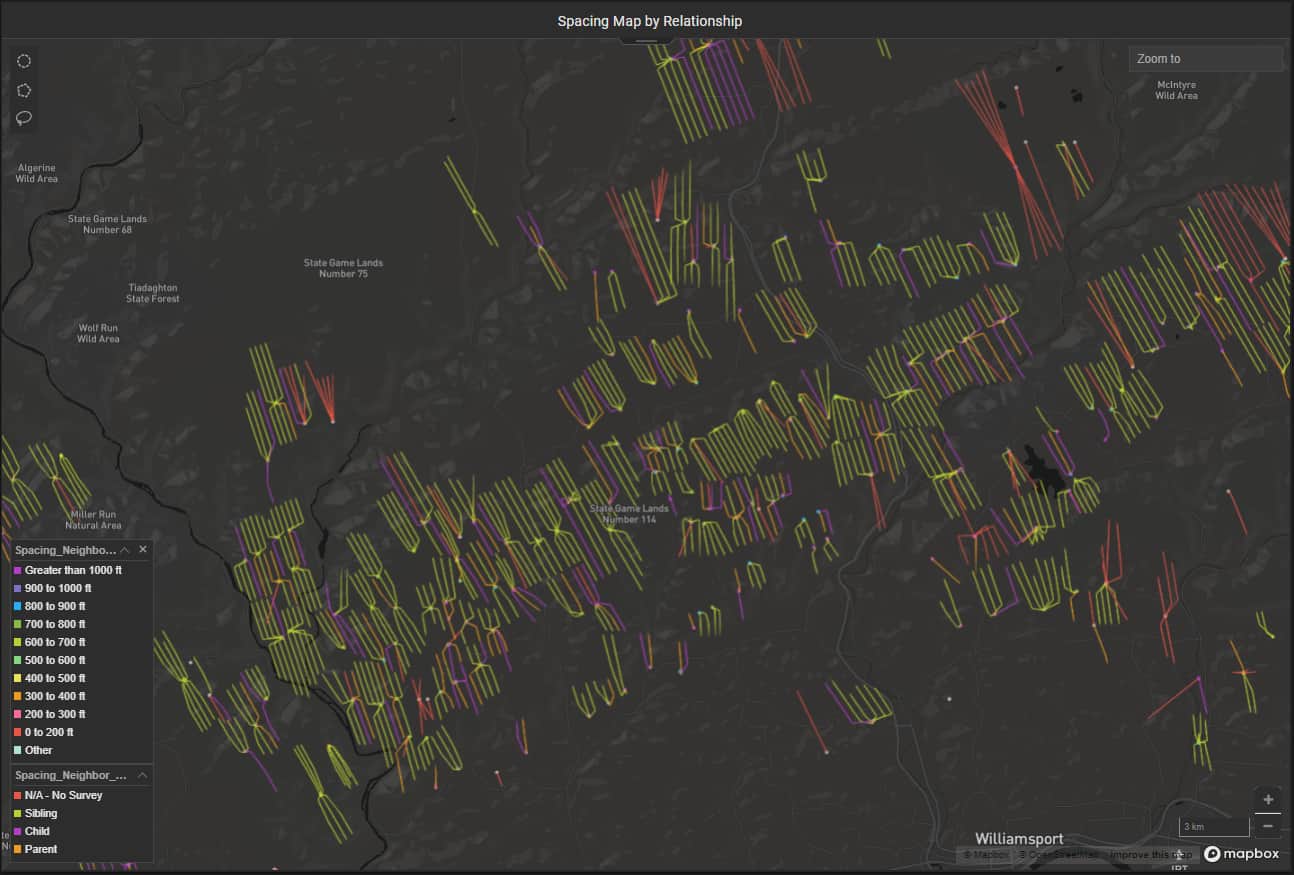Click the N/A - No Survey legend entry
Viewport: 1294px width, 875px height.
coord(63,795)
